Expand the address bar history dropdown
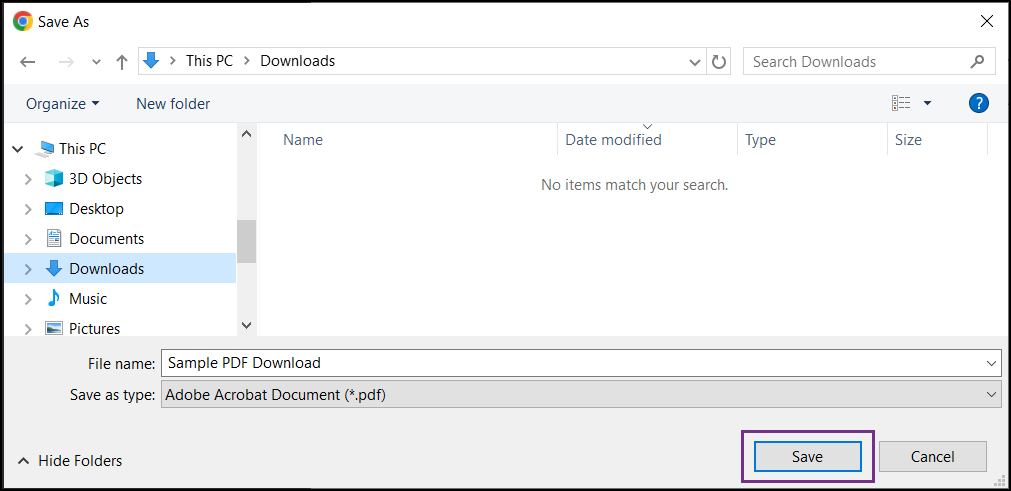Viewport: 1011px width, 491px height. 695,63
